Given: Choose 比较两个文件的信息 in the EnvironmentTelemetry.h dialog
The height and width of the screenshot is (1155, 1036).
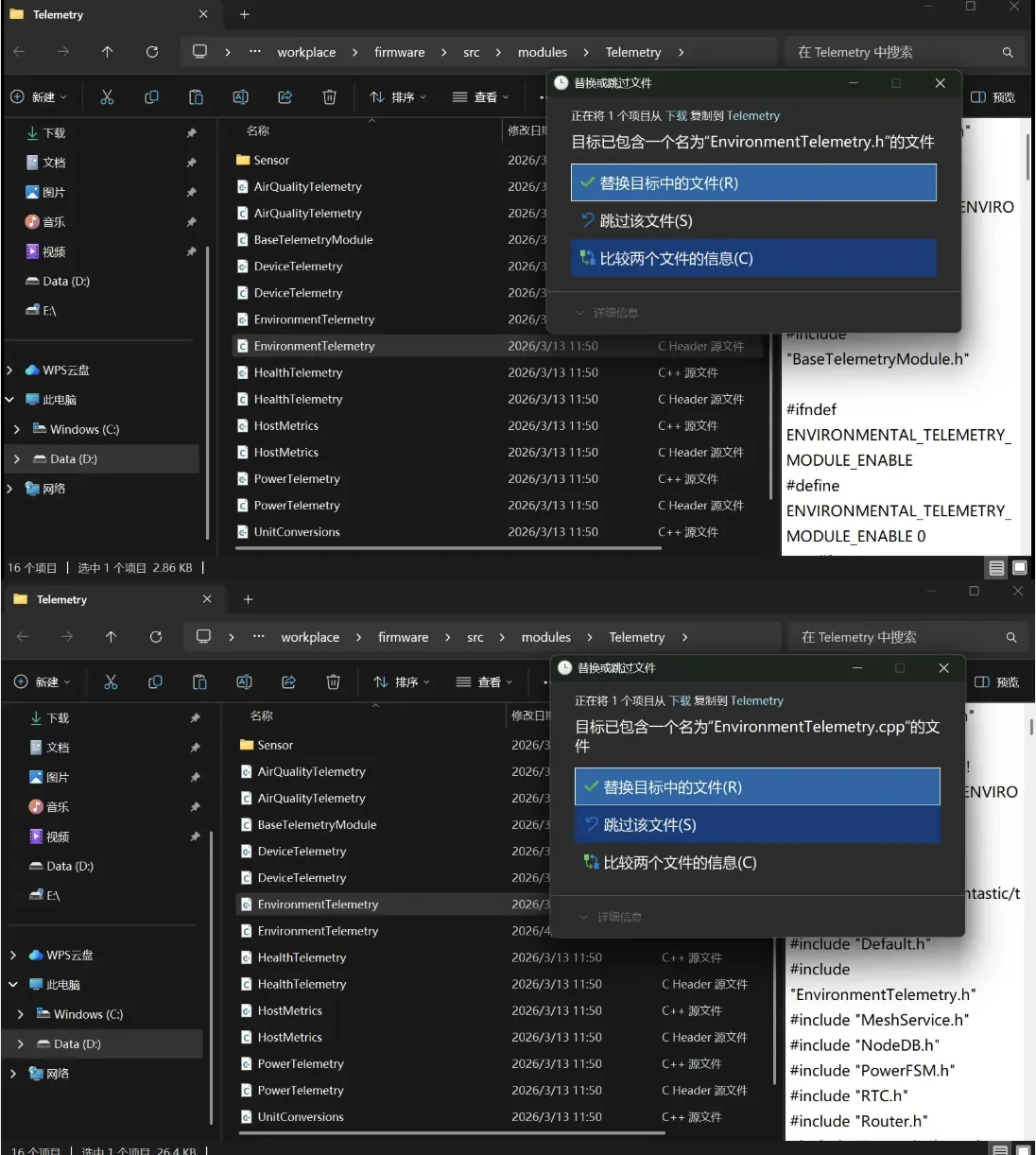Looking at the screenshot, I should click(676, 259).
